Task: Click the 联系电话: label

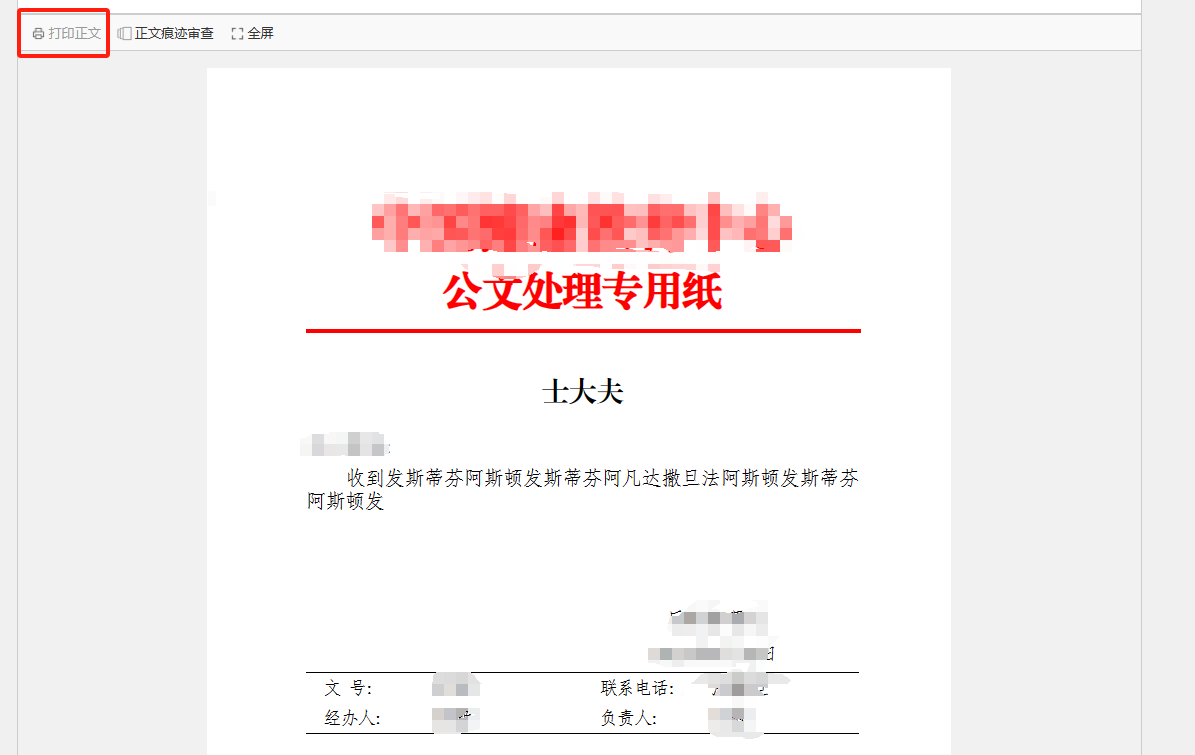Action: click(637, 688)
